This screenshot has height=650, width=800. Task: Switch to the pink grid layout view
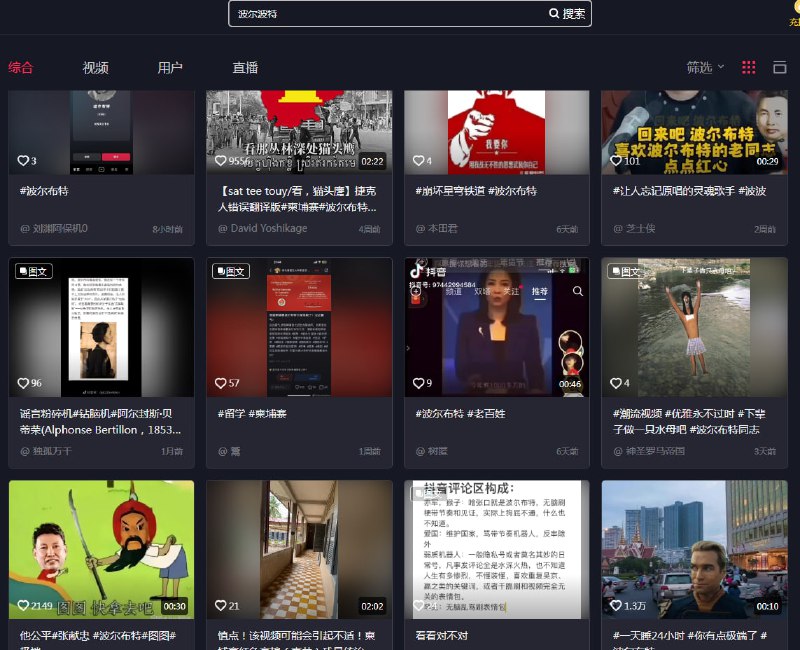coord(748,67)
